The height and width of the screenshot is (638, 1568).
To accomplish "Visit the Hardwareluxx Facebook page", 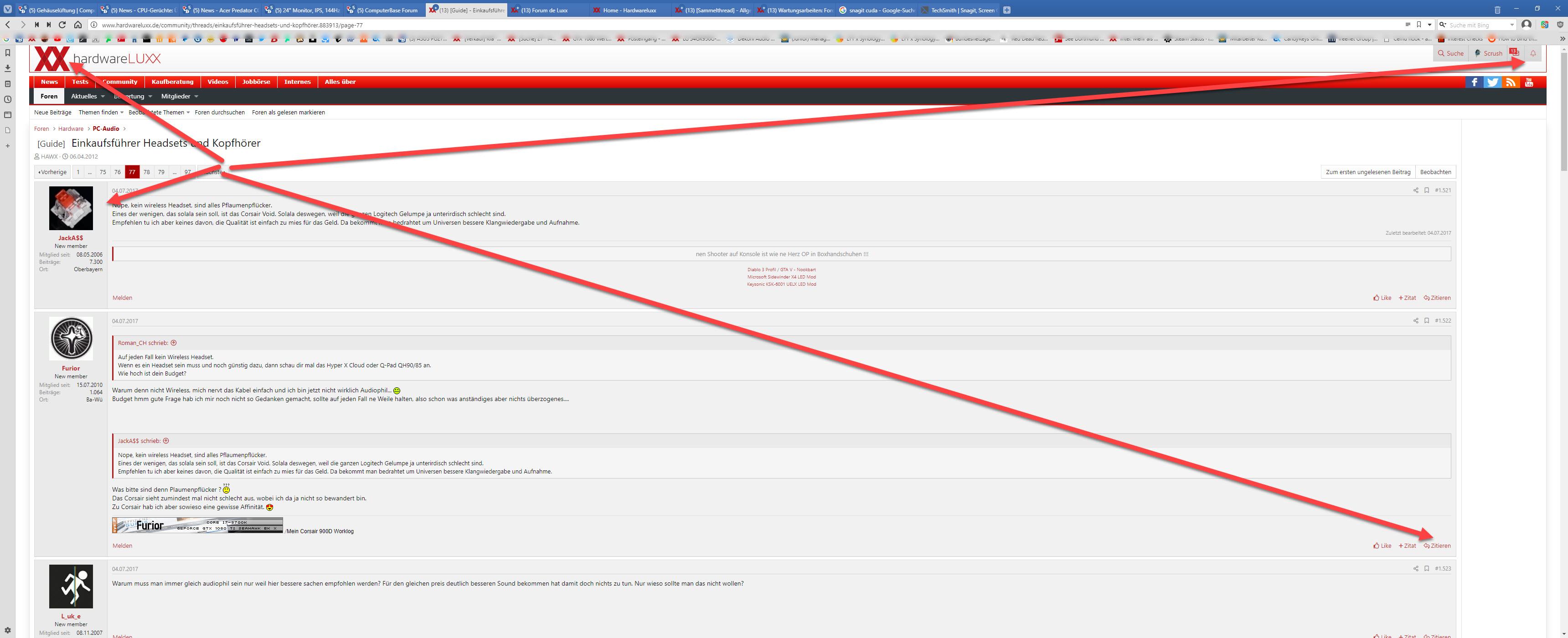I will pos(1474,82).
